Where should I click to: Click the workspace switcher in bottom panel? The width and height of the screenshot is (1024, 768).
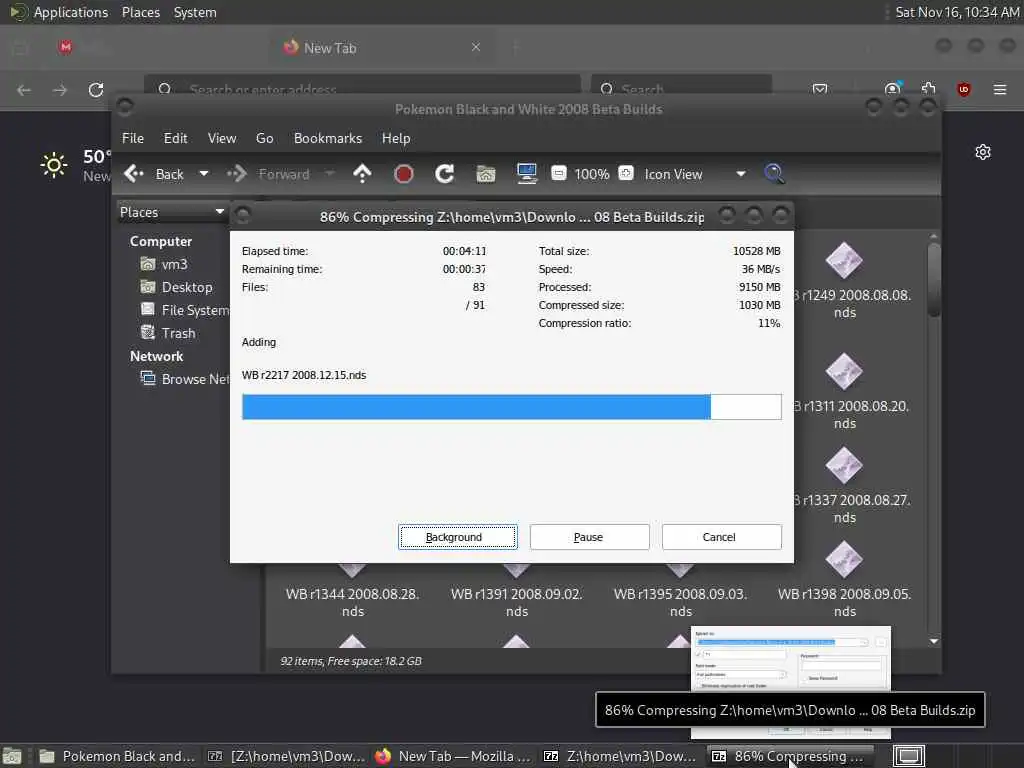pyautogui.click(x=908, y=756)
